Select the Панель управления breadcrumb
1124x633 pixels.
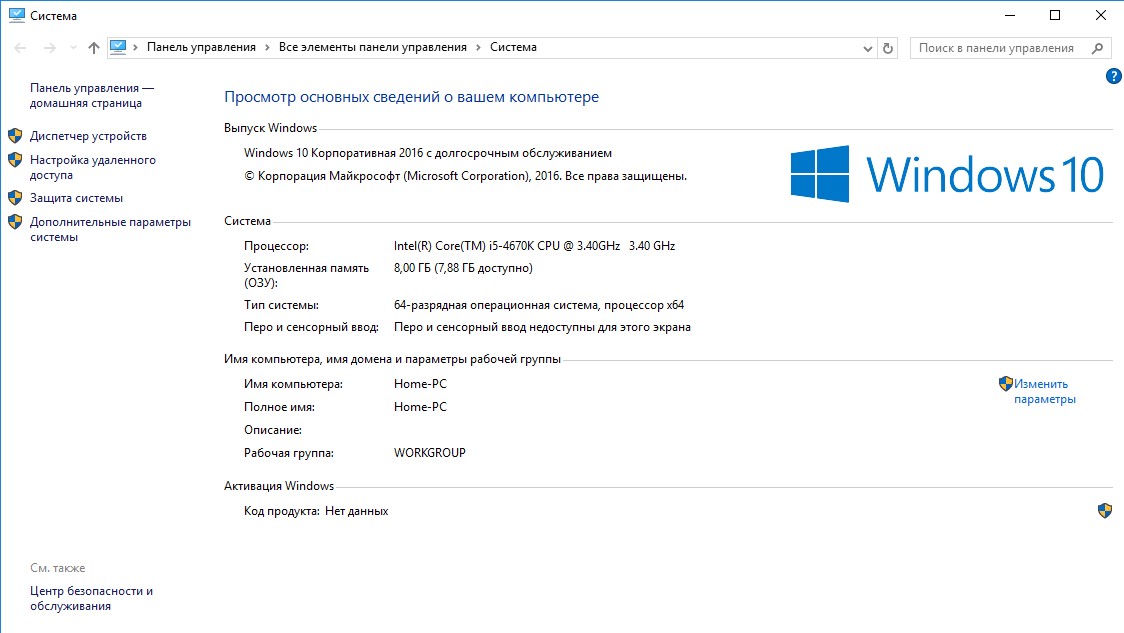pos(201,47)
